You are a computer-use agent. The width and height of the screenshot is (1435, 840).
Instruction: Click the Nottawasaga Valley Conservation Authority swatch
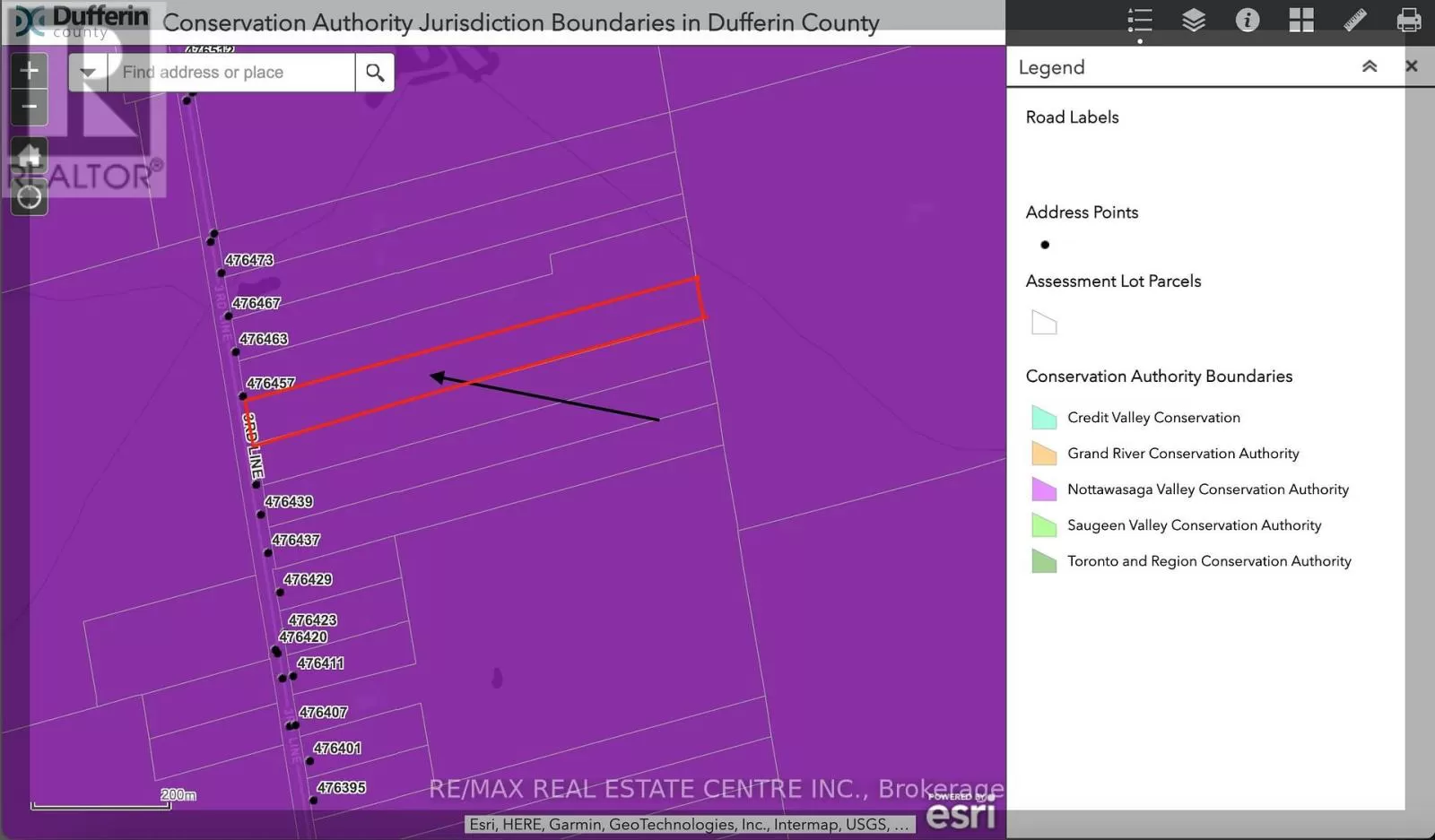1044,489
